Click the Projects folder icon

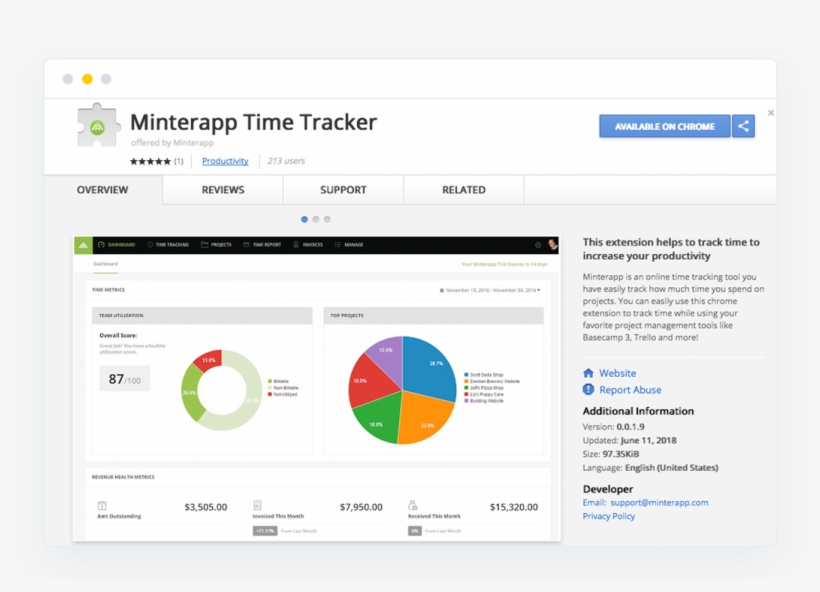(204, 245)
